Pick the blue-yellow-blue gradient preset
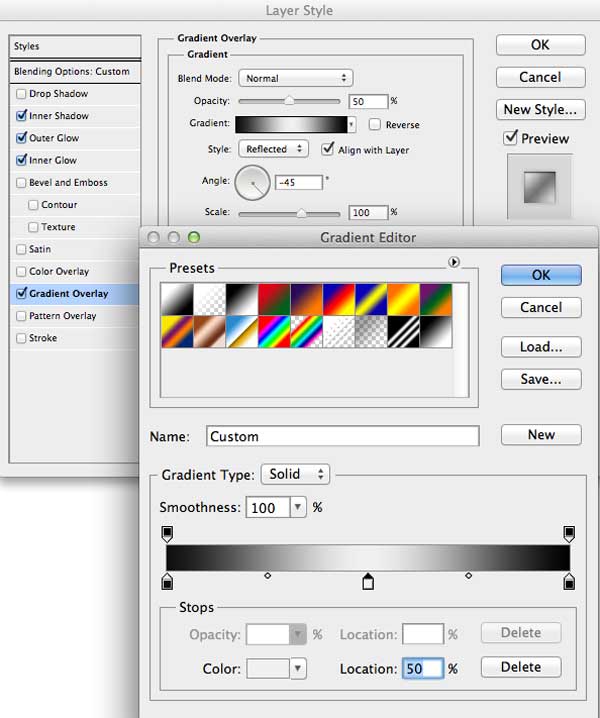The height and width of the screenshot is (718, 600). pyautogui.click(x=371, y=299)
